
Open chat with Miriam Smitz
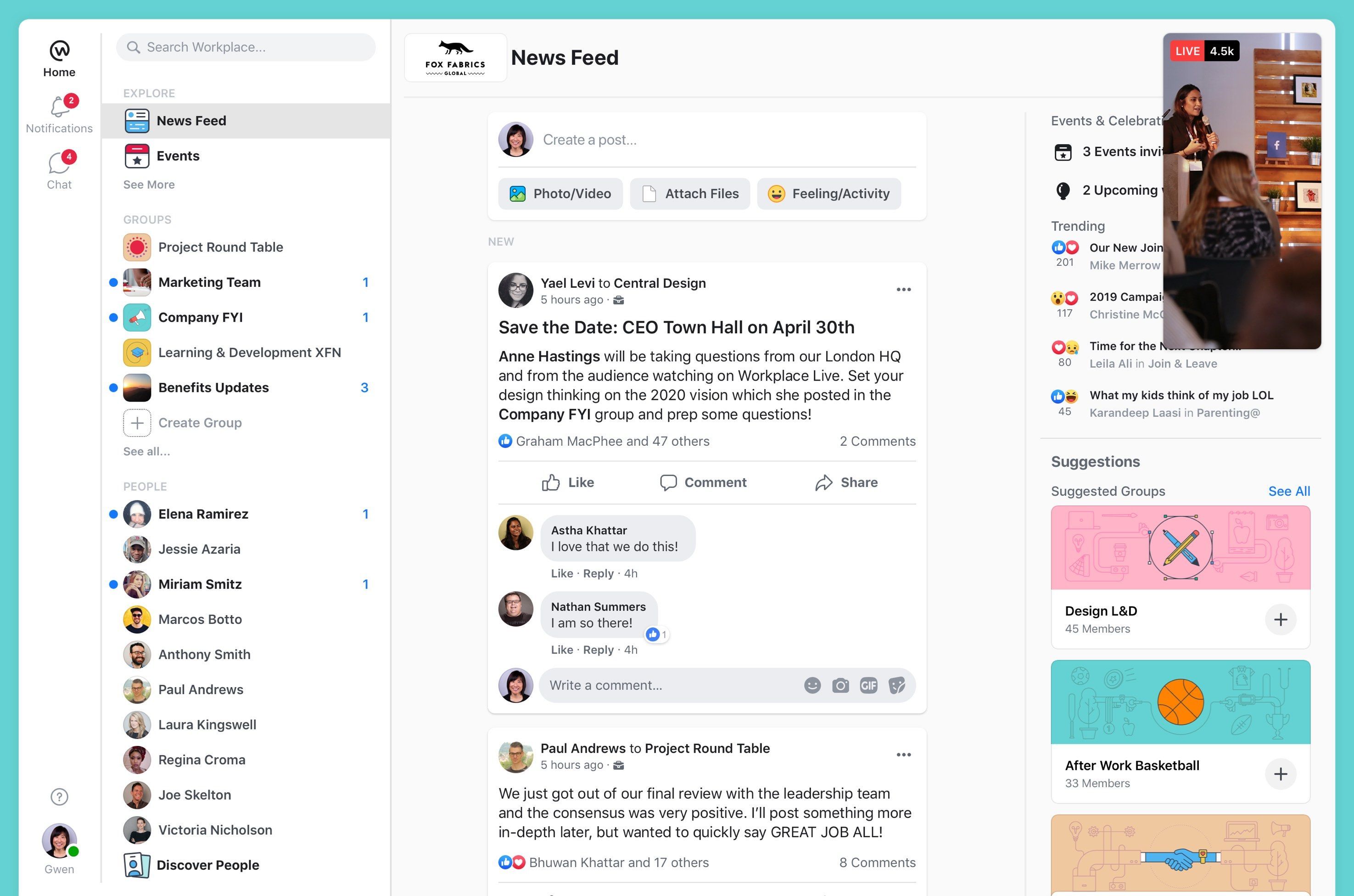(x=246, y=585)
